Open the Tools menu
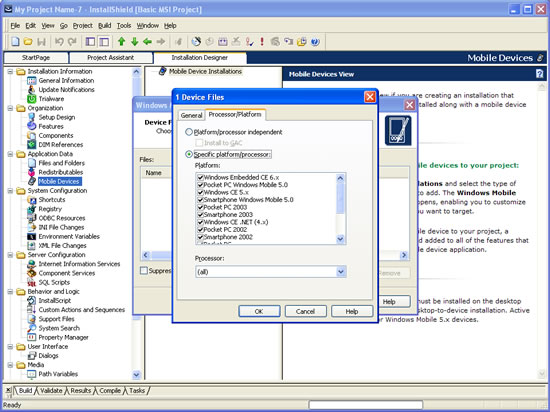 click(x=124, y=26)
